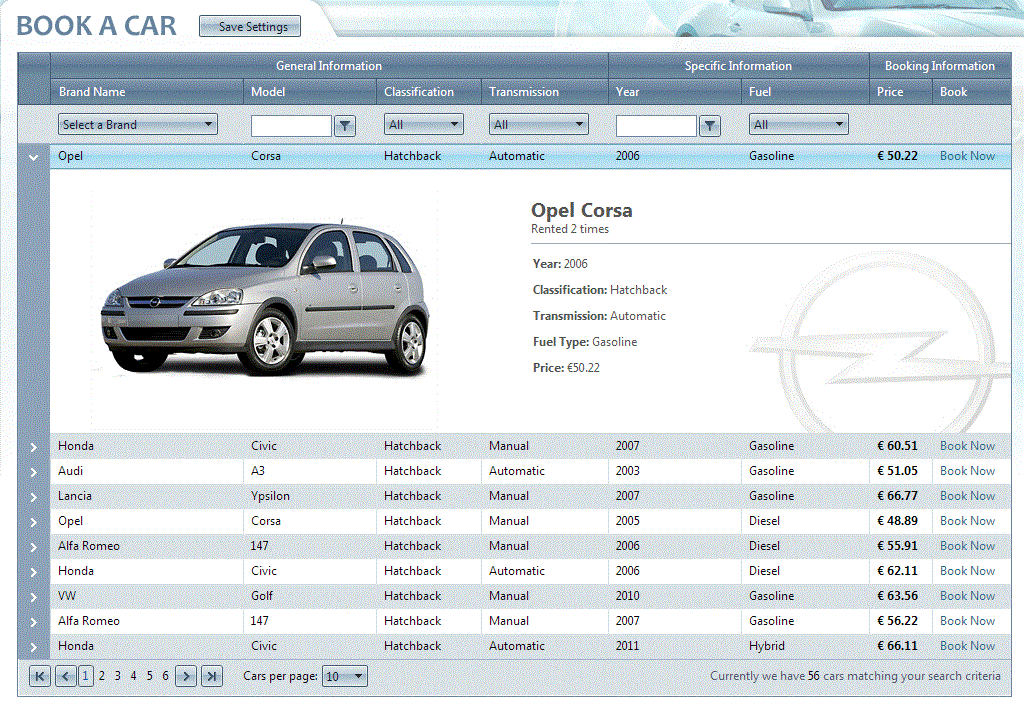Open the Classification filter dropdown
Image resolution: width=1024 pixels, height=707 pixels.
pyautogui.click(x=424, y=125)
